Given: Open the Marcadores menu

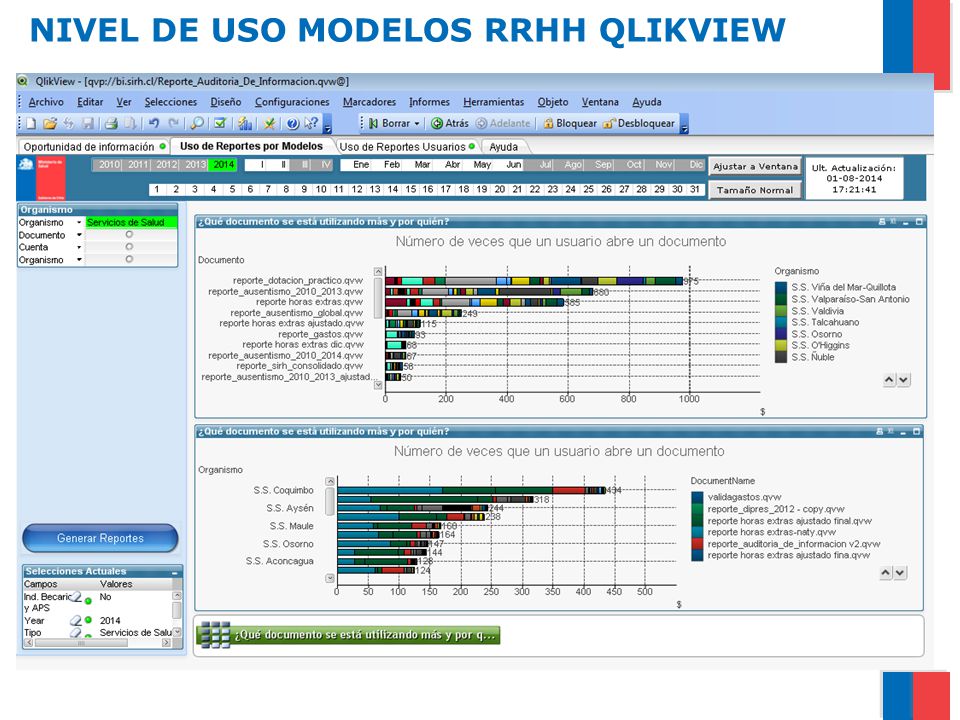Looking at the screenshot, I should pyautogui.click(x=369, y=102).
